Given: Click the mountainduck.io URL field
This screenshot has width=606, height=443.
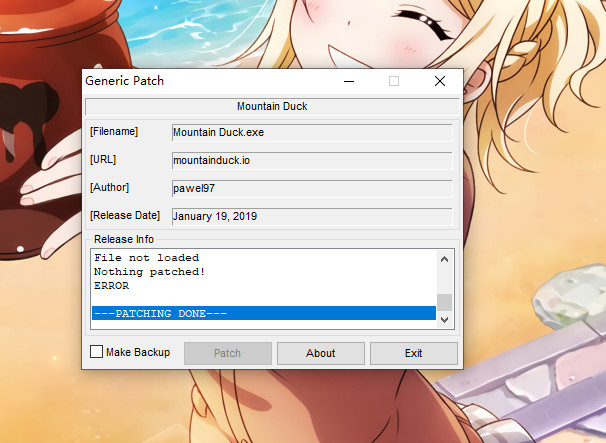Looking at the screenshot, I should click(311, 159).
